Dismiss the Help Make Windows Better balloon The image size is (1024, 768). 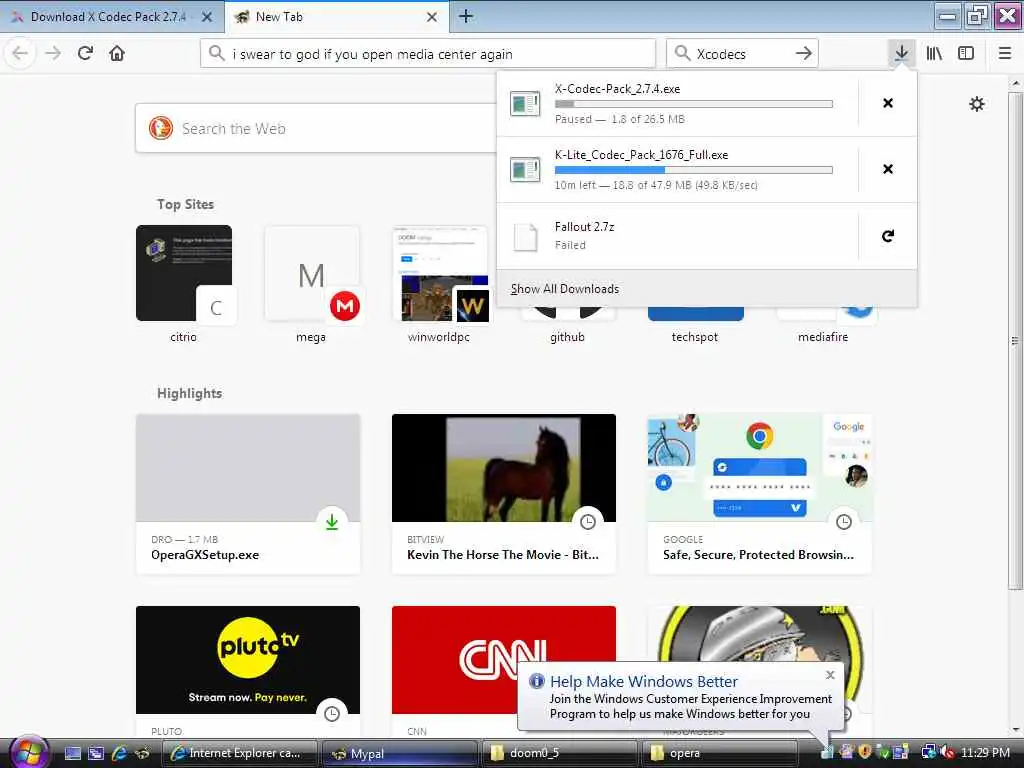(830, 675)
